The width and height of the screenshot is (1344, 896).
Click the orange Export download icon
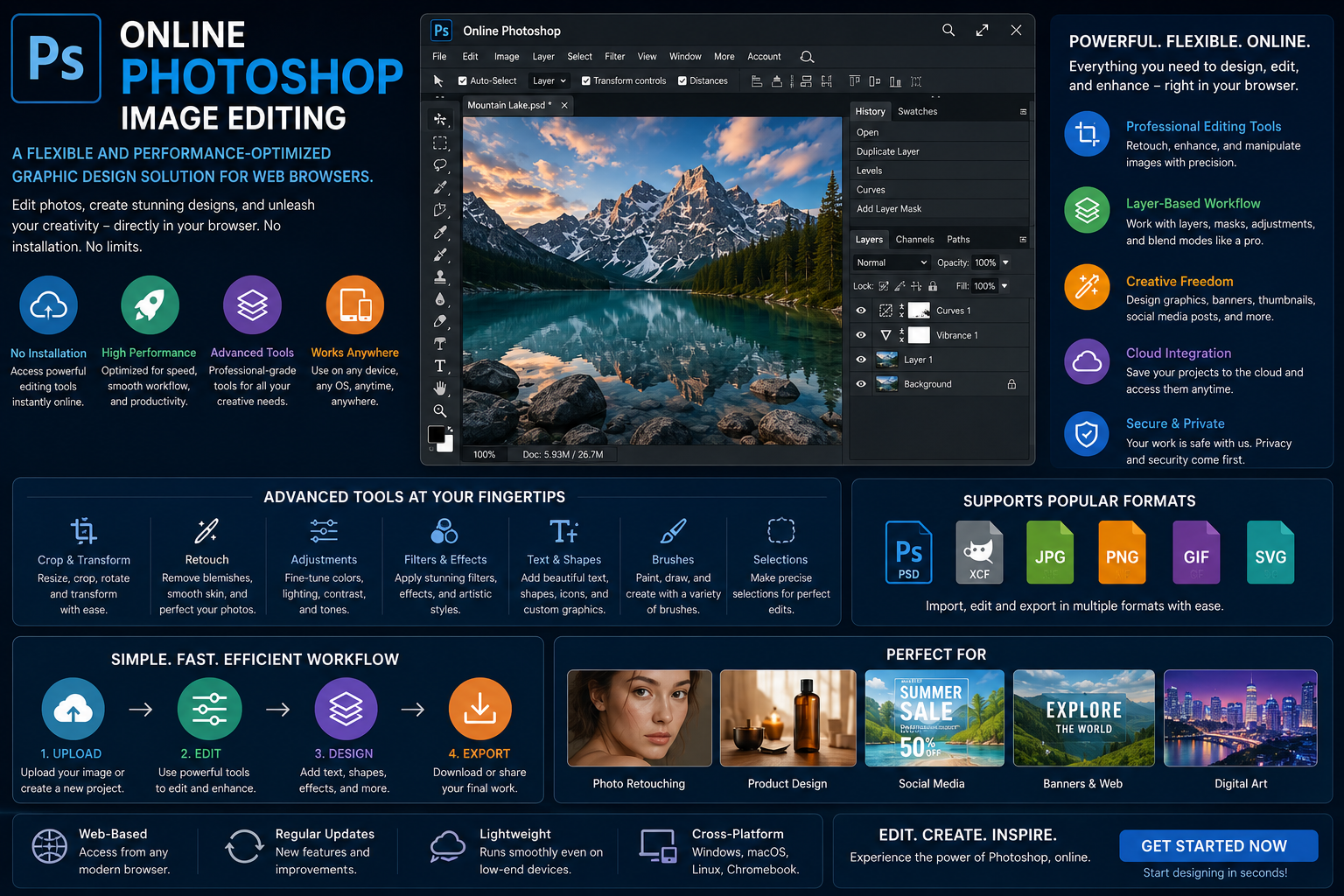(x=479, y=709)
